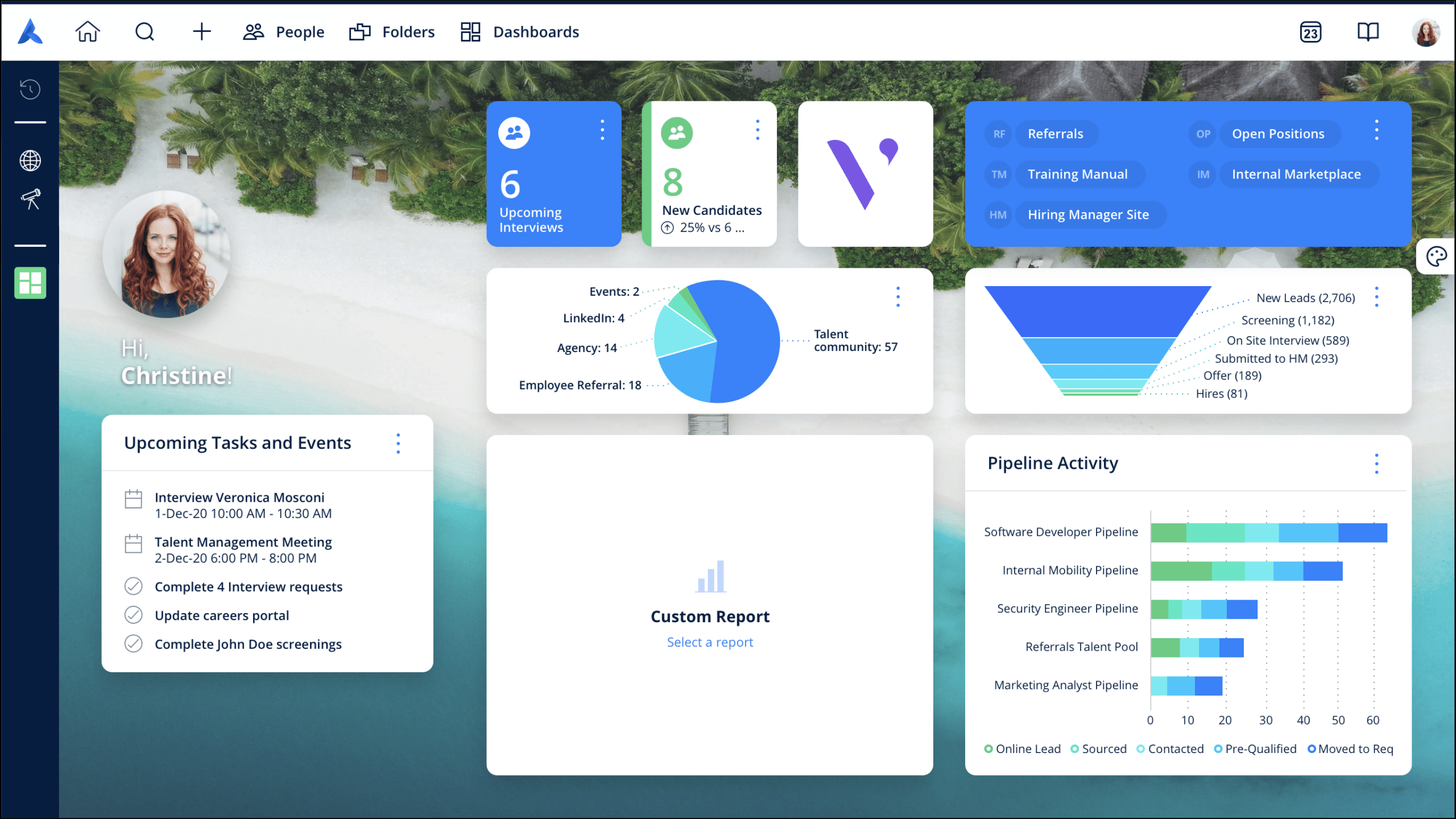The height and width of the screenshot is (819, 1456).
Task: Click Software Developer Pipeline bar
Action: click(x=1269, y=533)
